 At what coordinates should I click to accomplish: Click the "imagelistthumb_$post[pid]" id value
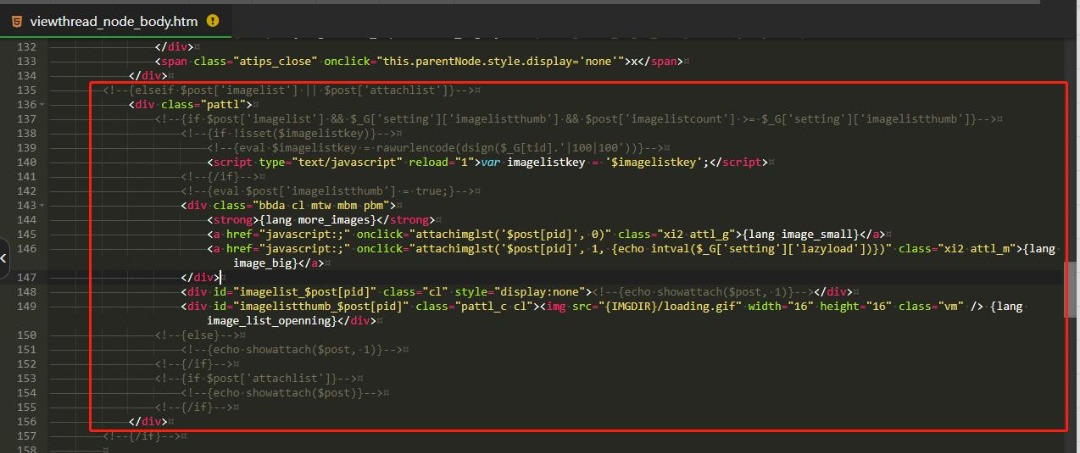point(322,306)
